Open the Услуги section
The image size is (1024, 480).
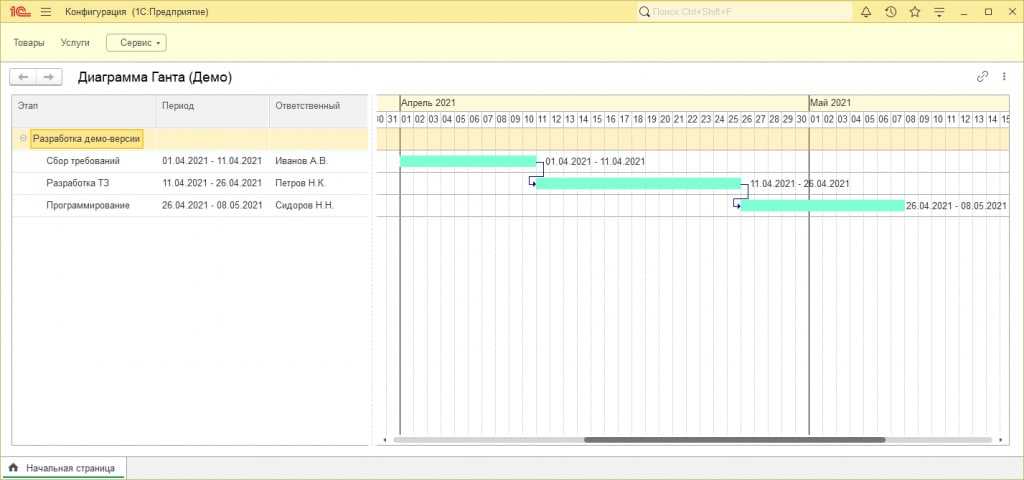(75, 43)
